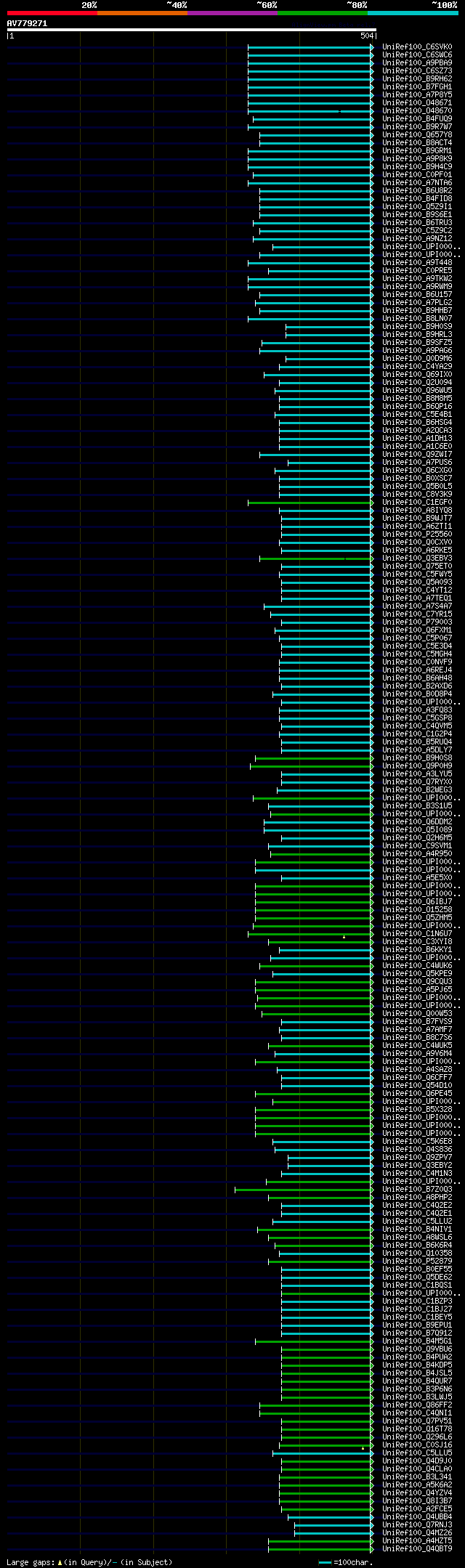Select the UniRef100_P79003 entry
The image size is (465, 1568).
[417, 622]
